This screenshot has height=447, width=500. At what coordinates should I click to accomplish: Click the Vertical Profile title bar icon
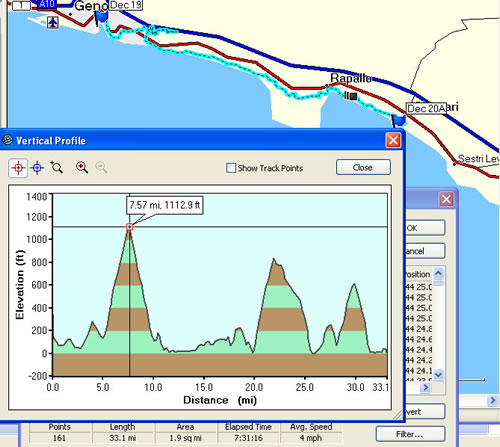pyautogui.click(x=7, y=140)
